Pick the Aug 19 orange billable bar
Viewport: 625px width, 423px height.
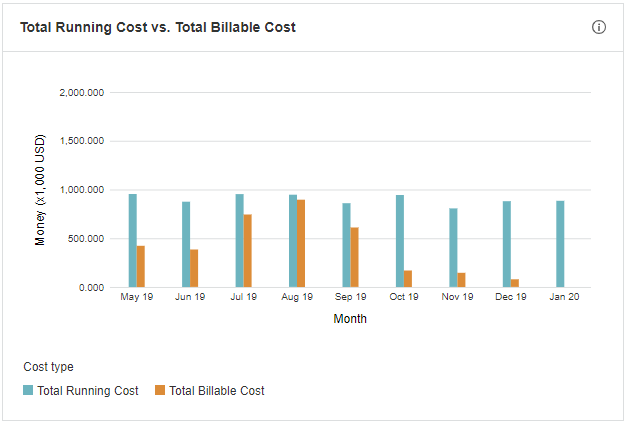[301, 243]
